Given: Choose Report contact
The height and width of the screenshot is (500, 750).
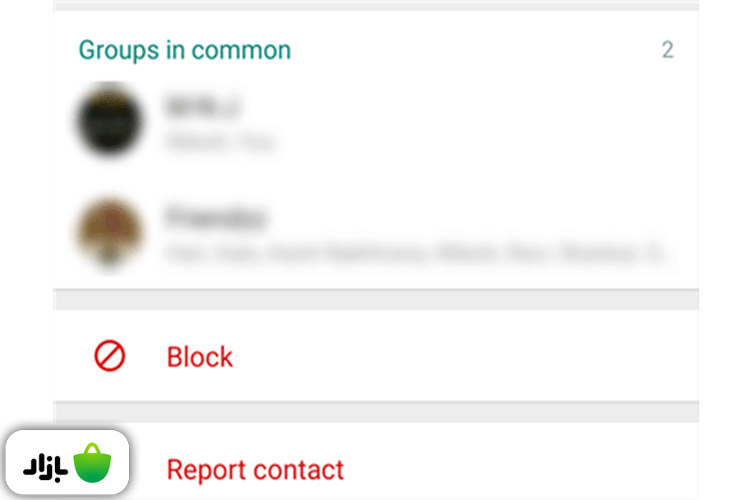Looking at the screenshot, I should [x=255, y=470].
